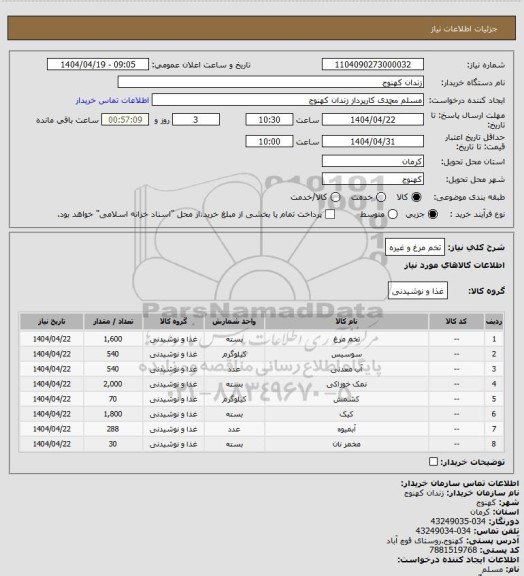Select the نمک خوراکی item name cell
The image size is (524, 576).
coord(346,384)
